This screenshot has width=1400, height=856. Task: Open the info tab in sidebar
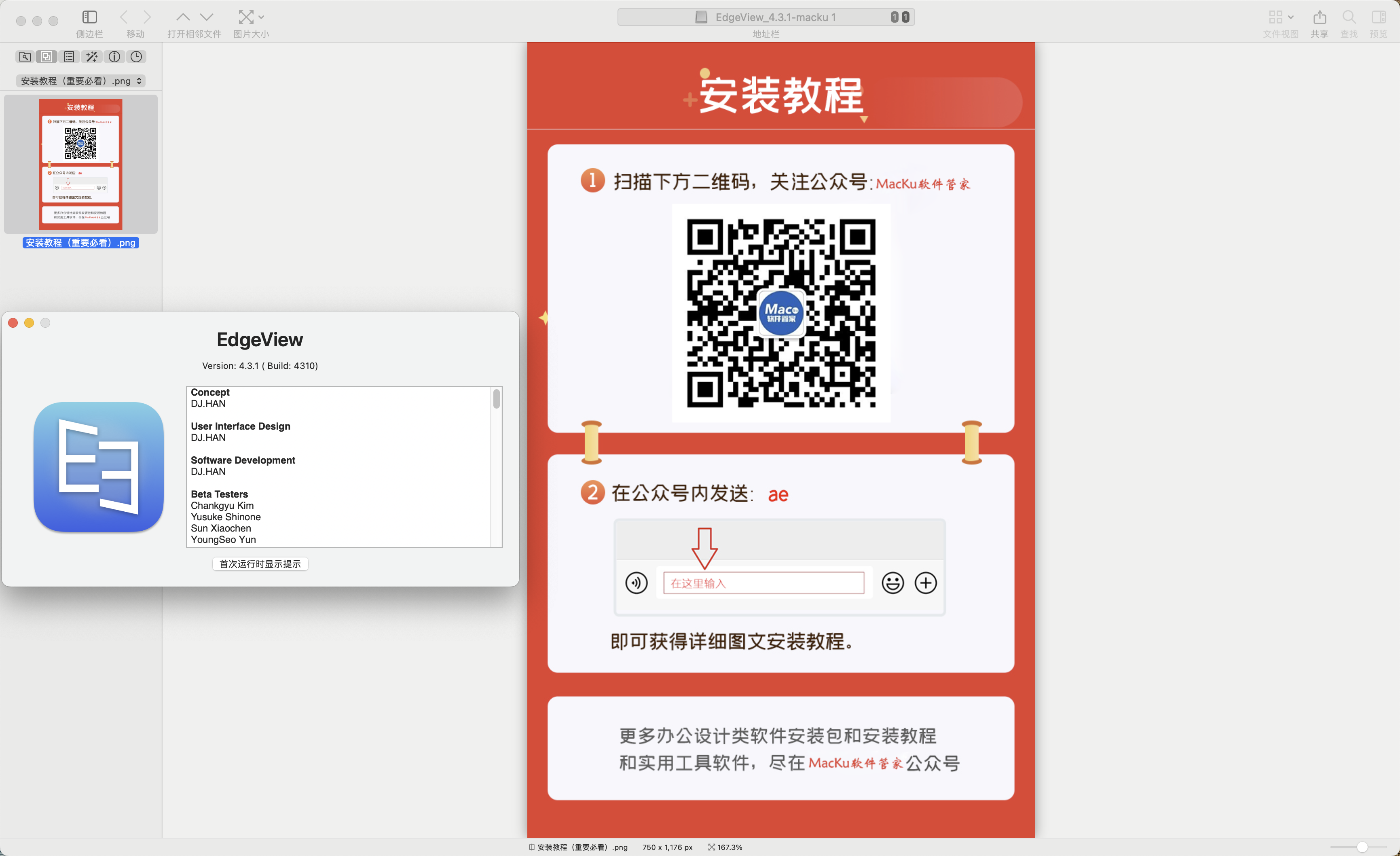(114, 56)
